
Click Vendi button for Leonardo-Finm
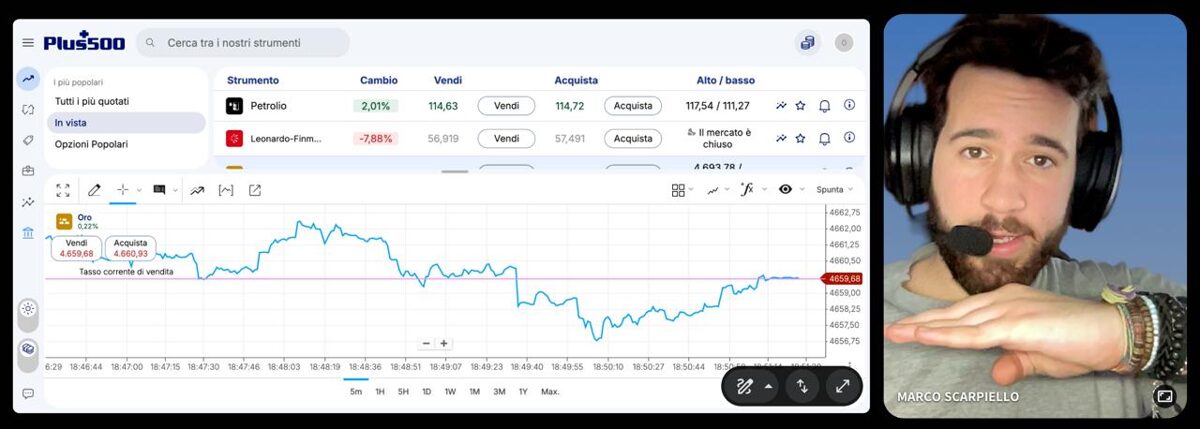point(506,138)
